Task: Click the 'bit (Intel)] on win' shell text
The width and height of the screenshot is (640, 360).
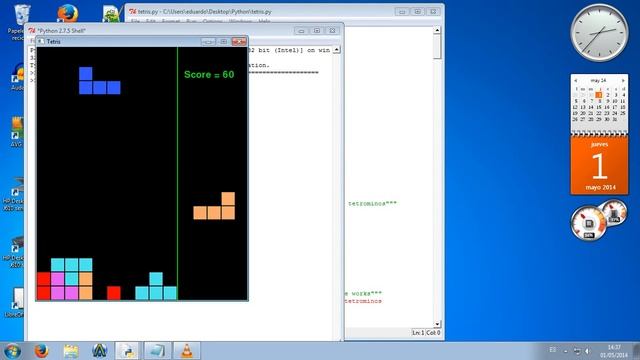Action: point(294,50)
